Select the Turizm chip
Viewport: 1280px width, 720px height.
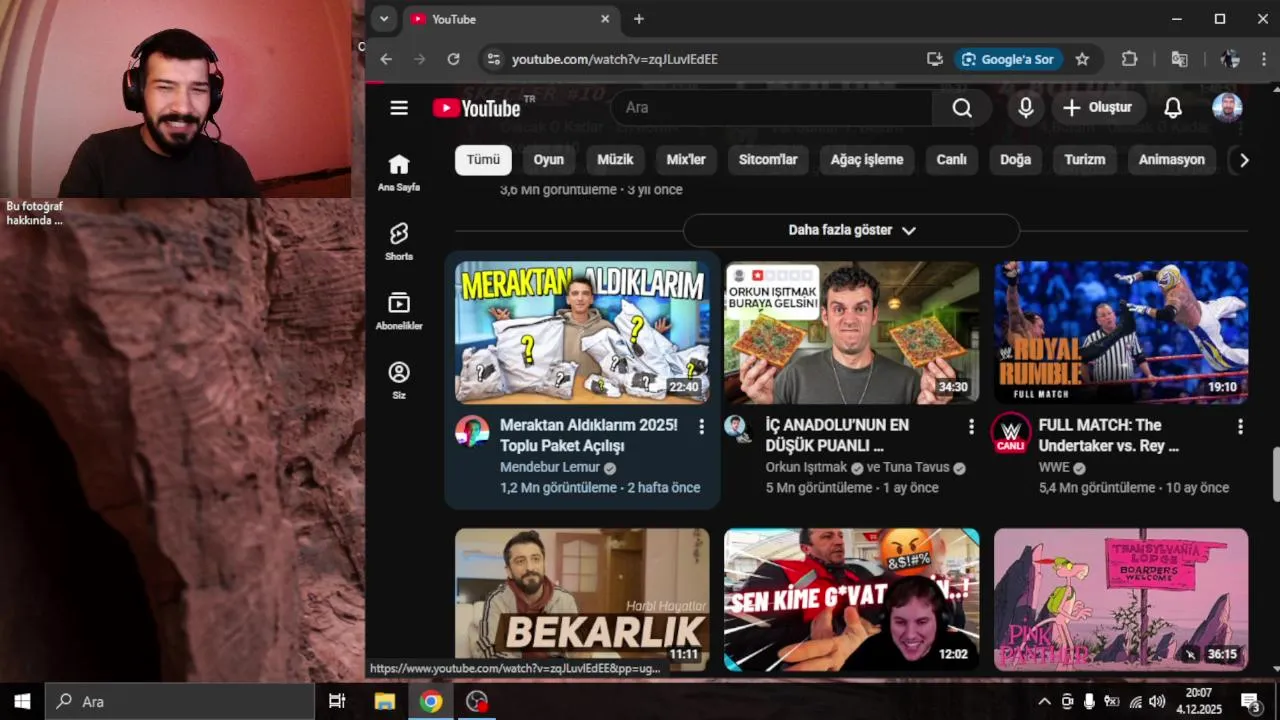[1085, 160]
